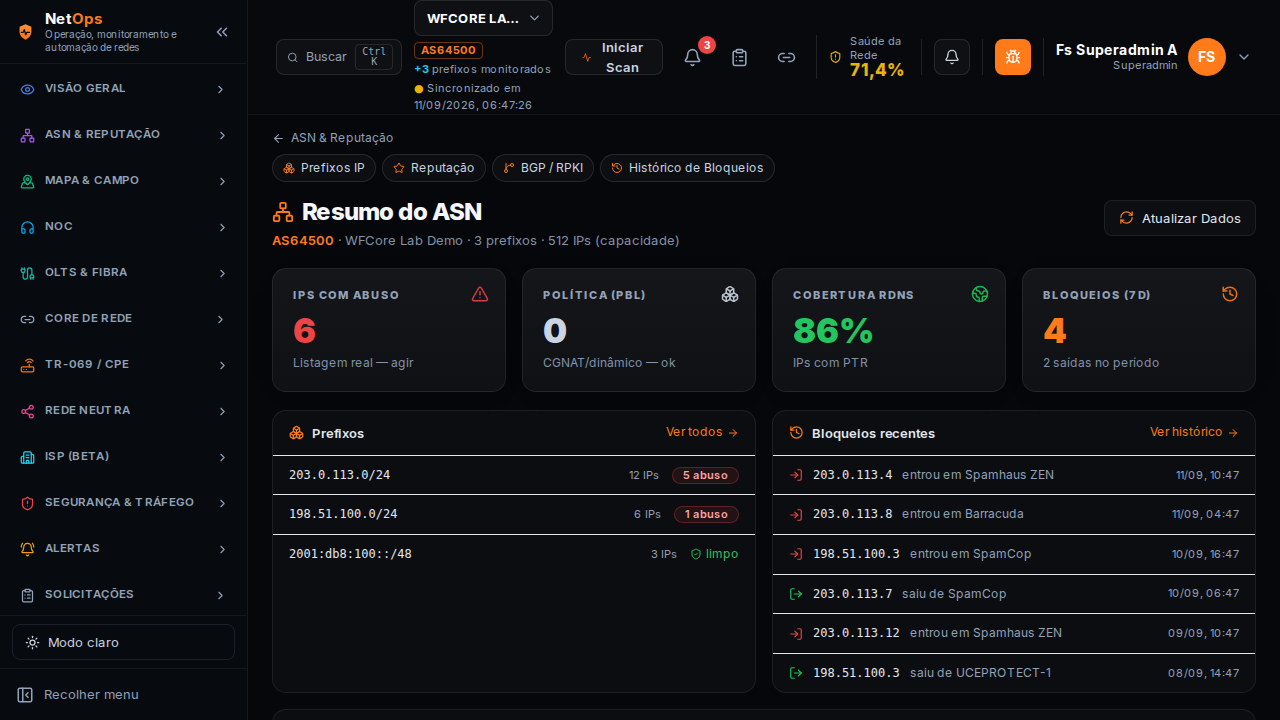Open Ver histórico link in Bloqueios recentes
The width and height of the screenshot is (1280, 720).
pos(1194,432)
